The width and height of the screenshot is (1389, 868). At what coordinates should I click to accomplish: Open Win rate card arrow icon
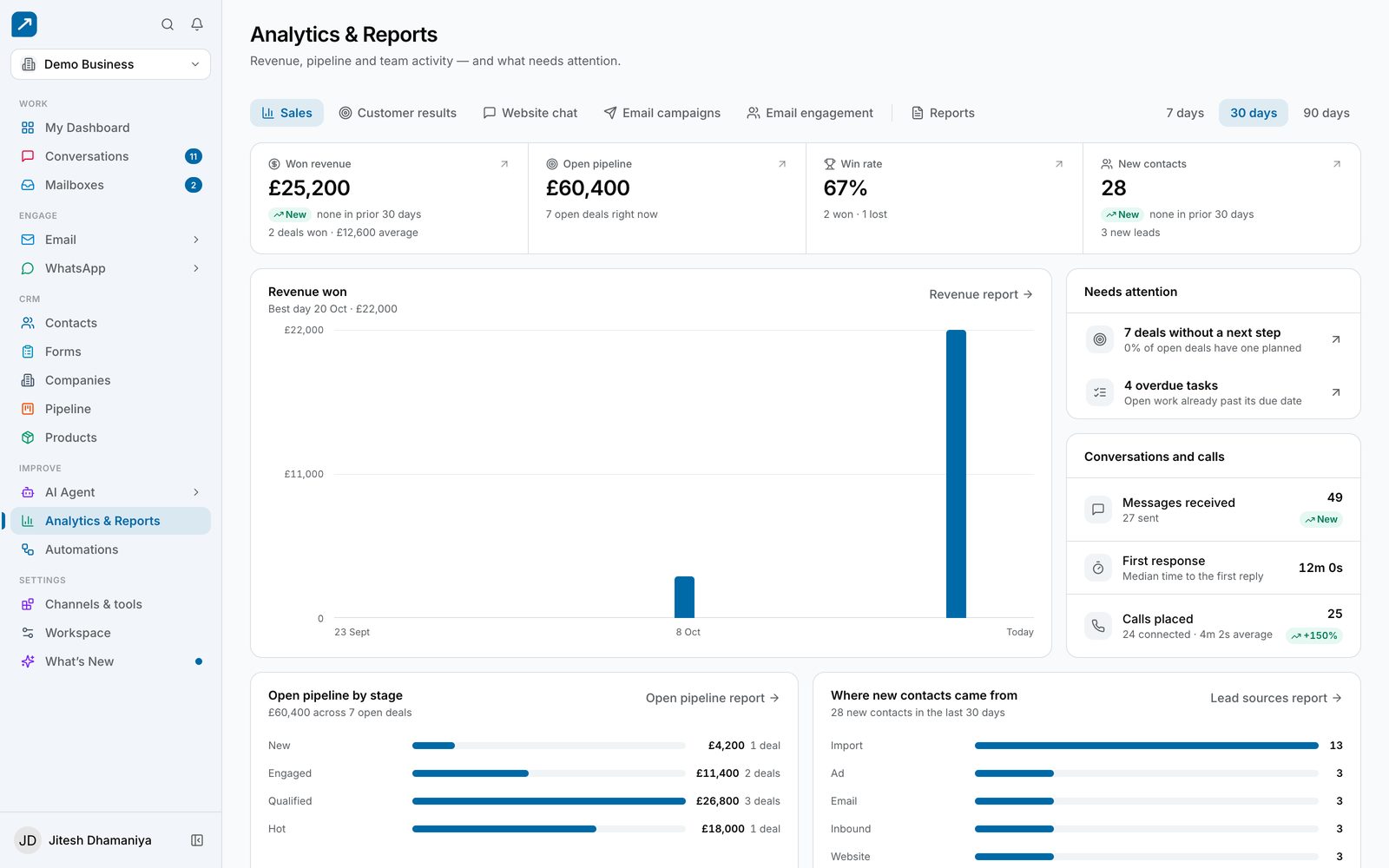point(1059,164)
